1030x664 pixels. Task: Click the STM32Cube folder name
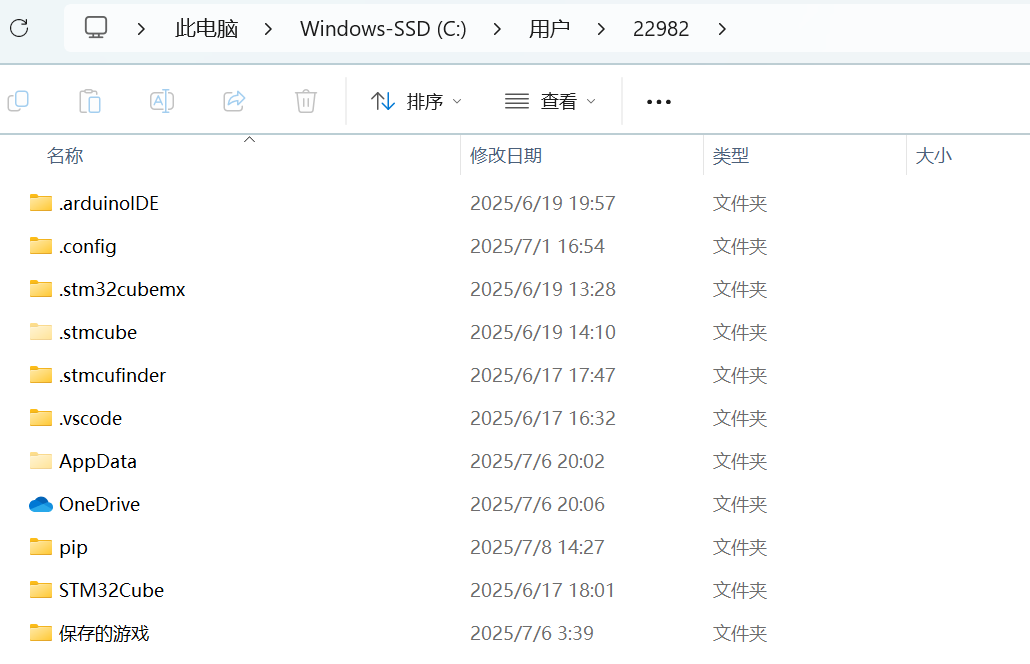(111, 590)
